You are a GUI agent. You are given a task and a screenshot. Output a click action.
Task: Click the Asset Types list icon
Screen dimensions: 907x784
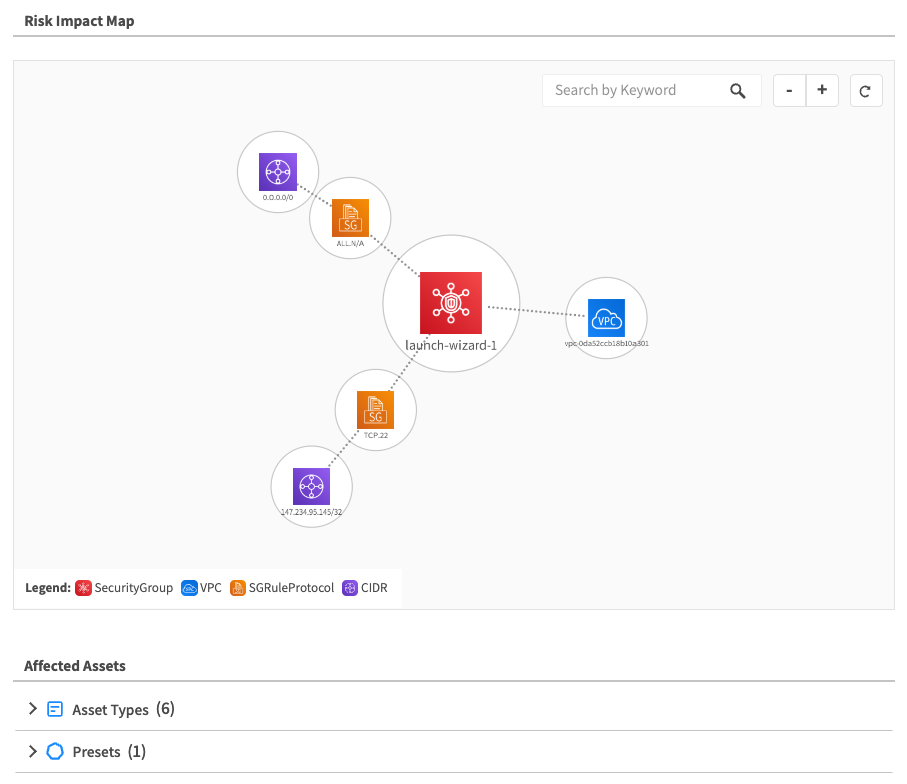(56, 709)
